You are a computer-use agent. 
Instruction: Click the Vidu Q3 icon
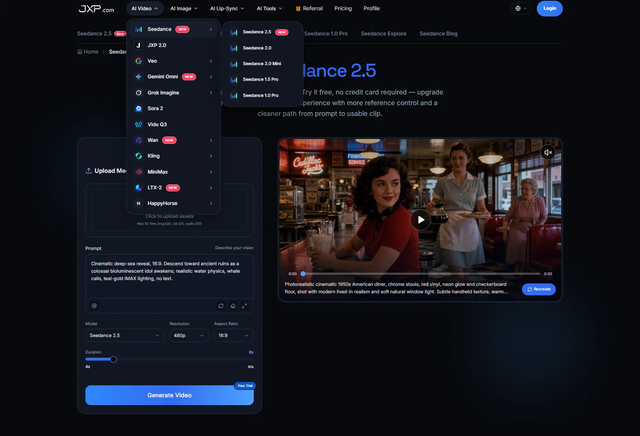tap(139, 125)
